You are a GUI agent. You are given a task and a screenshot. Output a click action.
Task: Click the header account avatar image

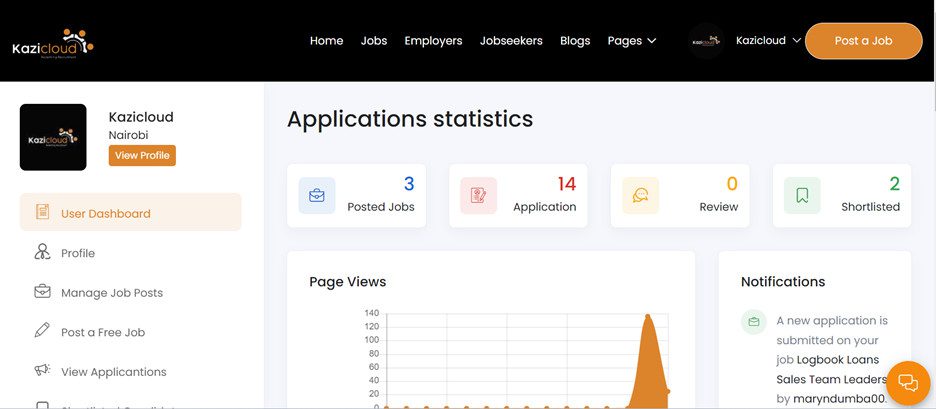[x=706, y=41]
